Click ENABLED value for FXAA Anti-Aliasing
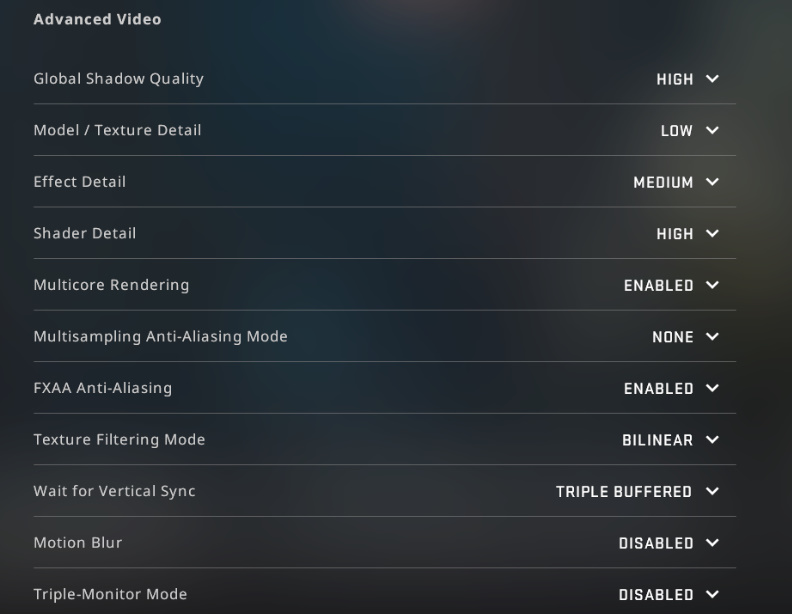 pyautogui.click(x=658, y=389)
